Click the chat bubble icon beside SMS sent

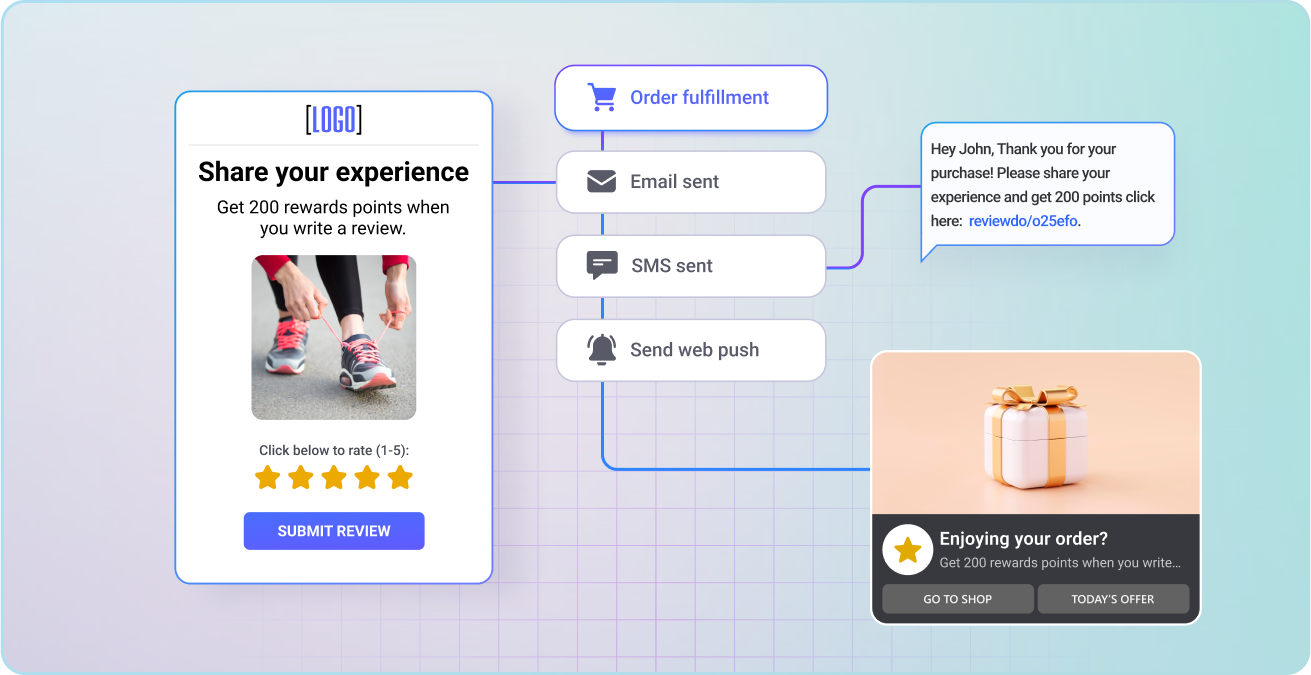click(x=601, y=265)
